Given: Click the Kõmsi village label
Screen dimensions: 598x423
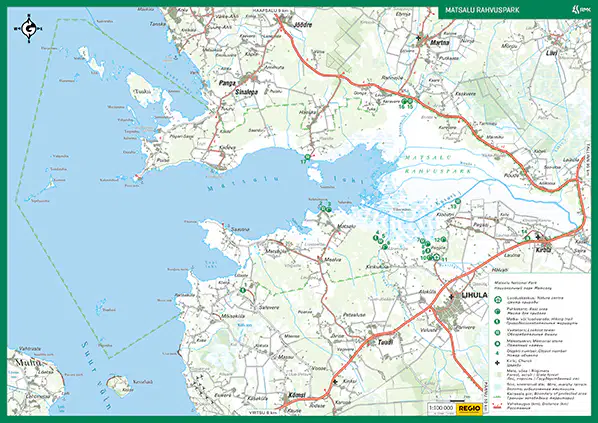Looking at the screenshot, I should click(x=297, y=395).
